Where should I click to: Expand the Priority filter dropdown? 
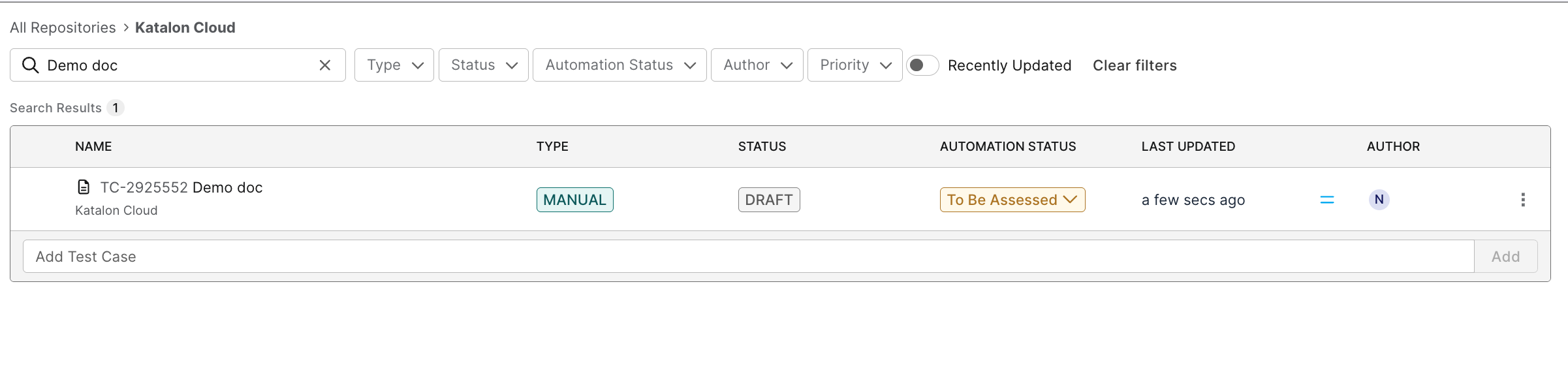[x=855, y=65]
